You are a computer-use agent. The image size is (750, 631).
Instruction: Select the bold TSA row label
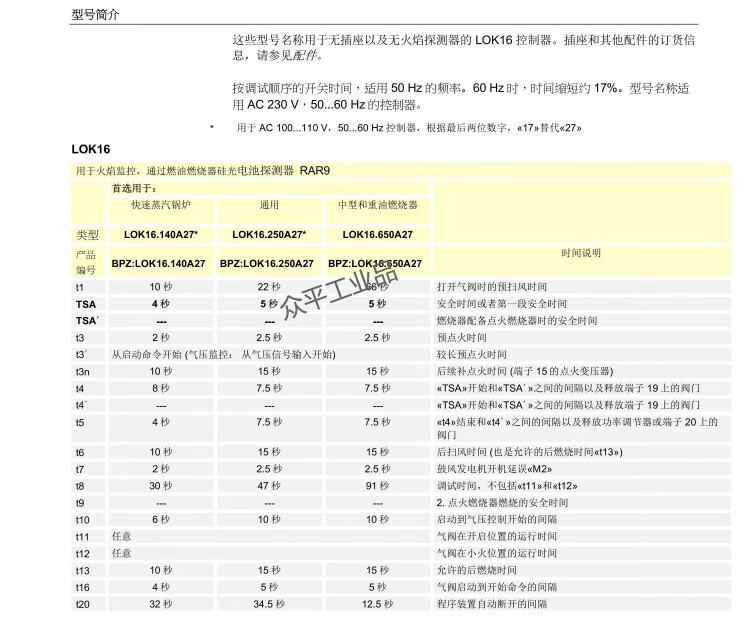tap(86, 303)
